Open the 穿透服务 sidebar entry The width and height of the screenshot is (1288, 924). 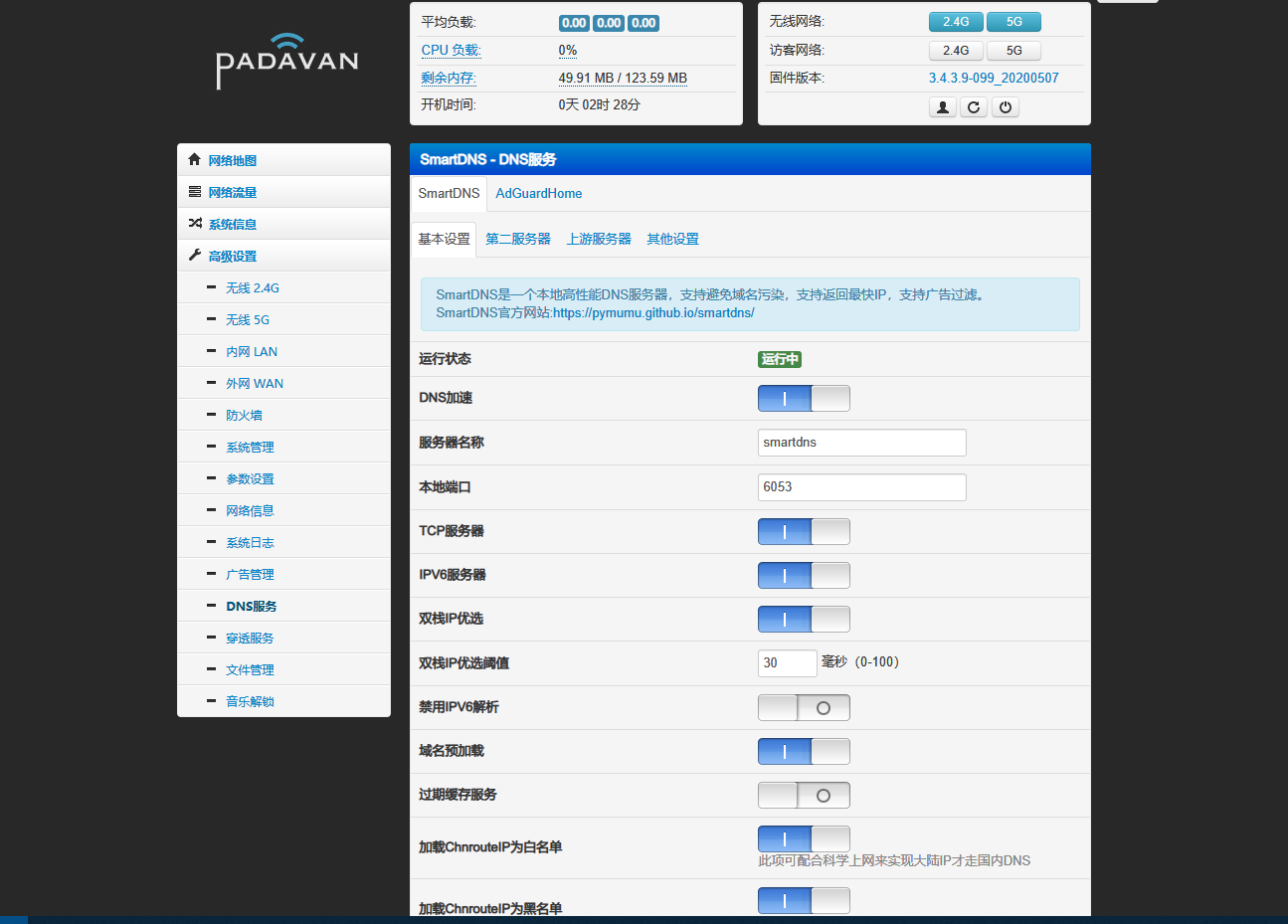click(249, 637)
